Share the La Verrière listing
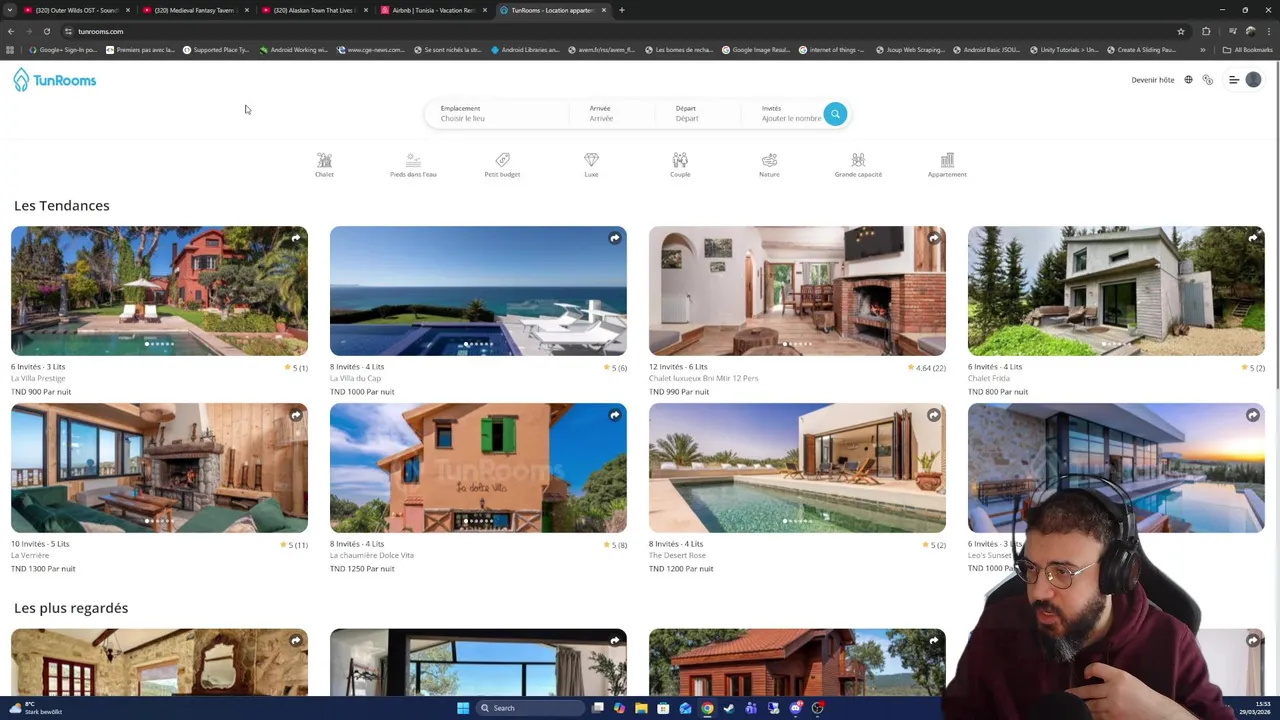 [296, 415]
